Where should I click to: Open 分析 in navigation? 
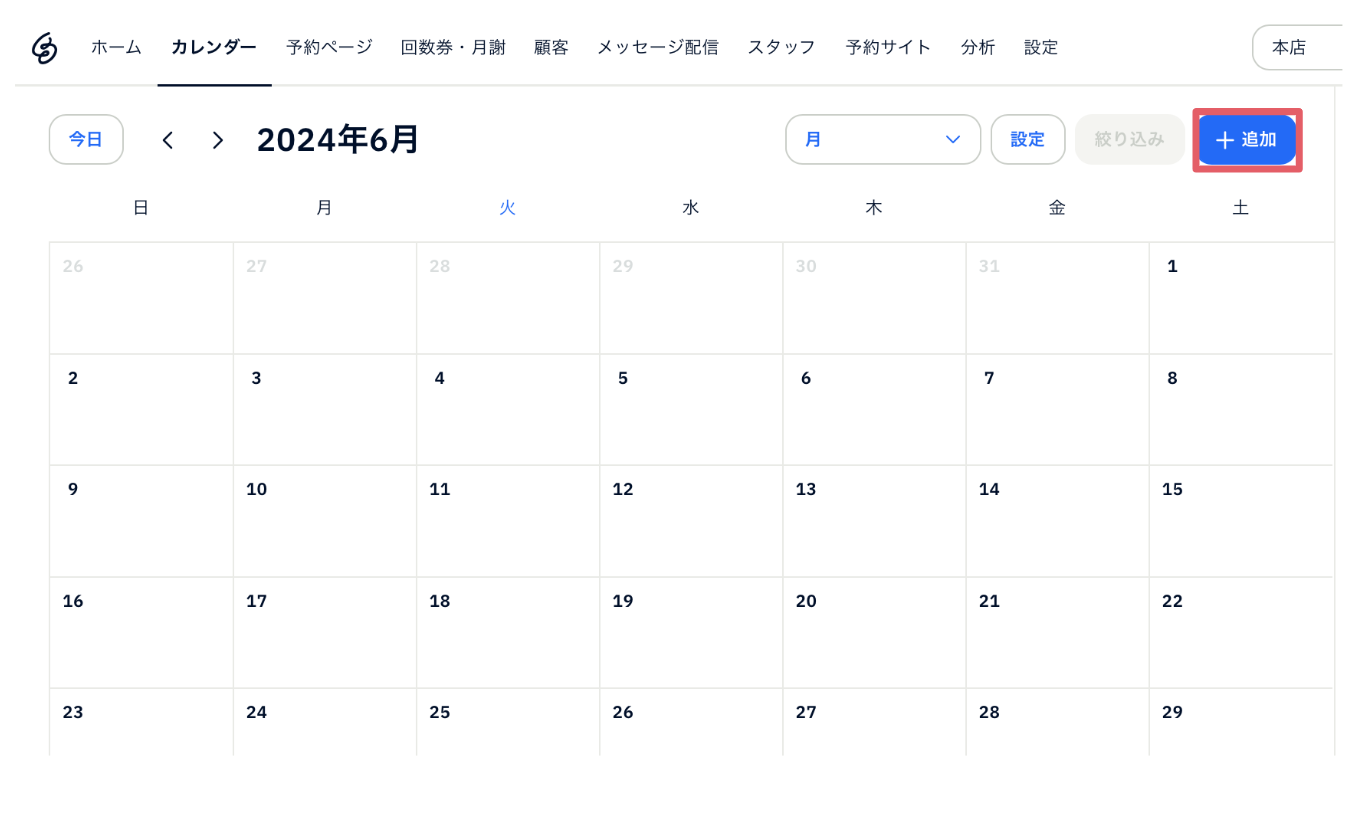[978, 47]
